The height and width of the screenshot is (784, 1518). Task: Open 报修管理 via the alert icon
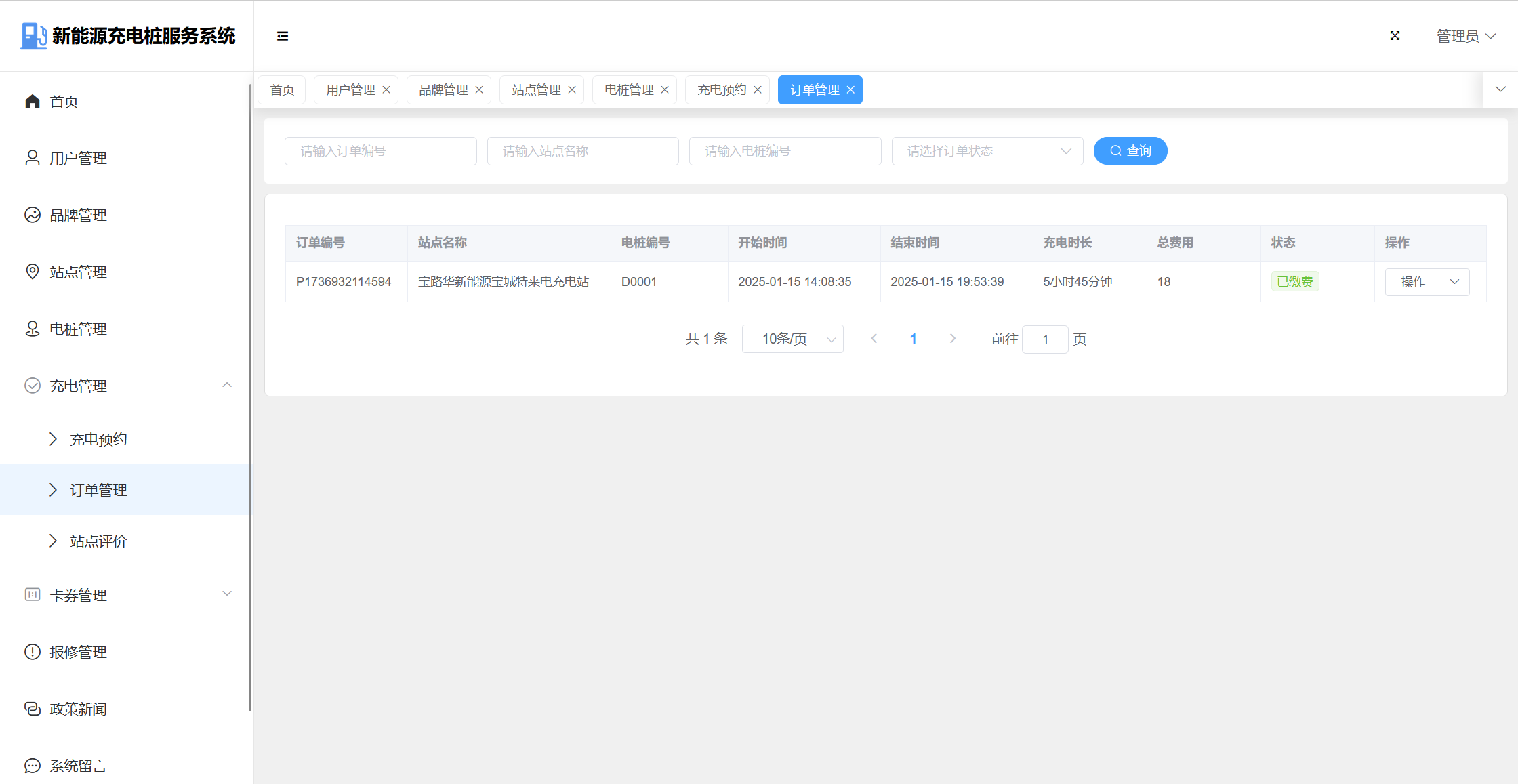33,652
